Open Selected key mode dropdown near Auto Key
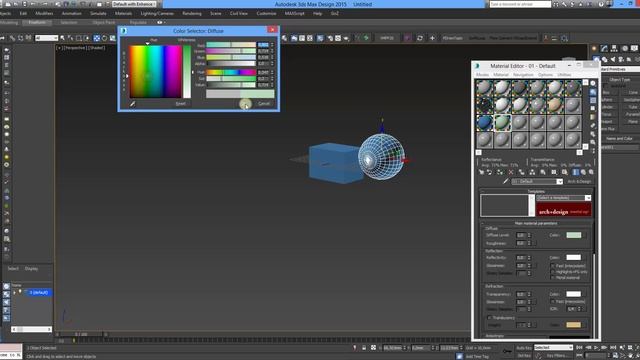Screen dimensions: 640x360 pos(553,348)
